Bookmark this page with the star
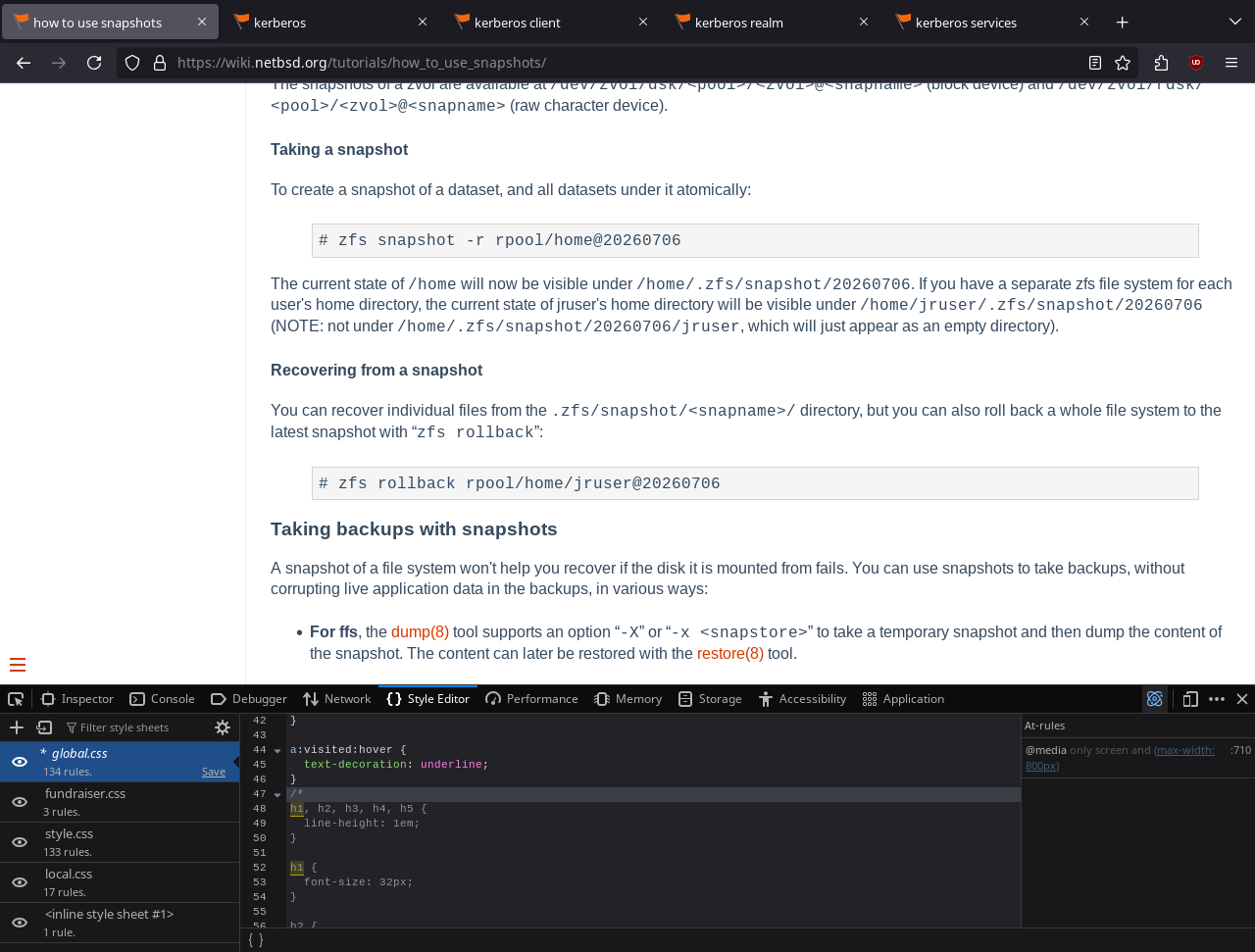The height and width of the screenshot is (952, 1255). 1123,63
